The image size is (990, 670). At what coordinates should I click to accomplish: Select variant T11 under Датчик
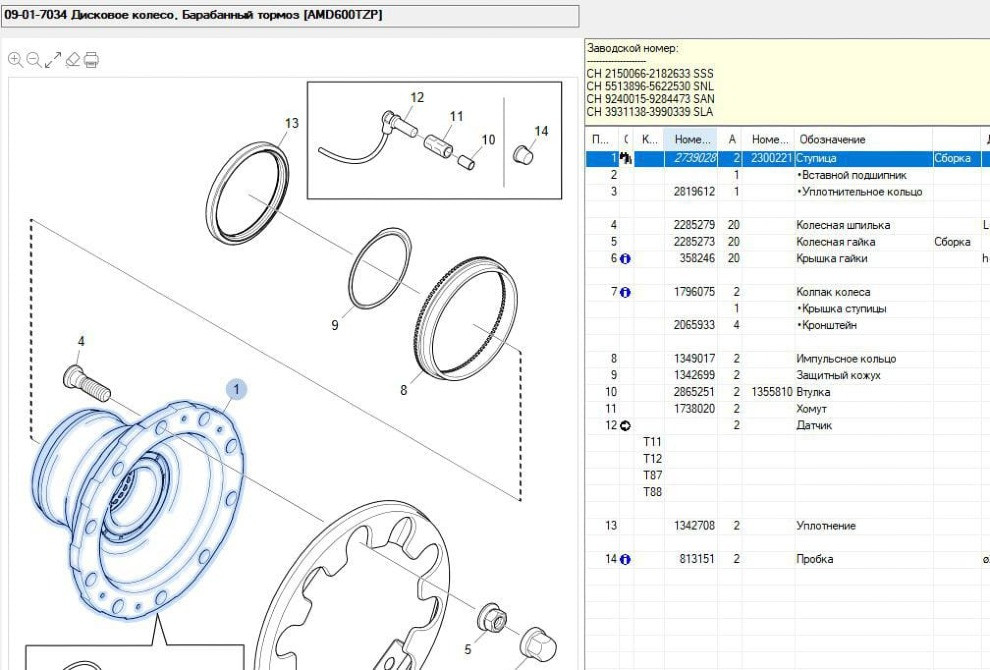[652, 442]
